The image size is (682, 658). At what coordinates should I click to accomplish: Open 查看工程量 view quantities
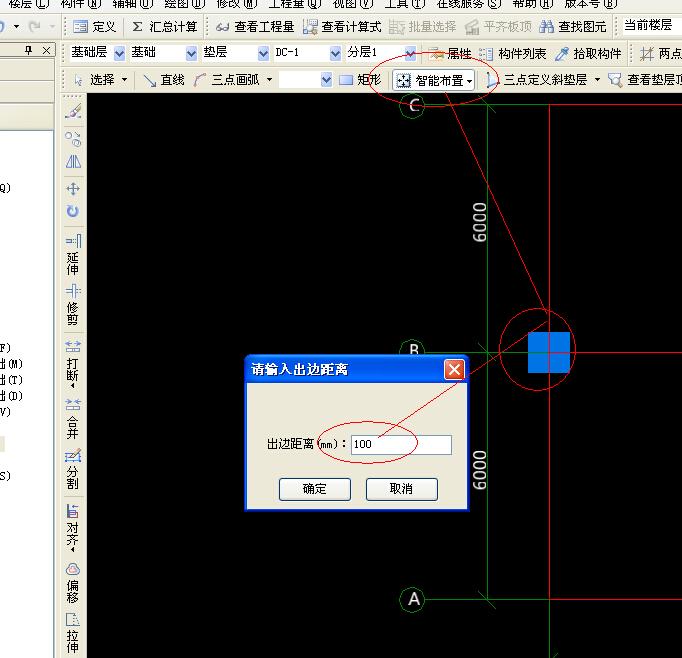point(255,27)
